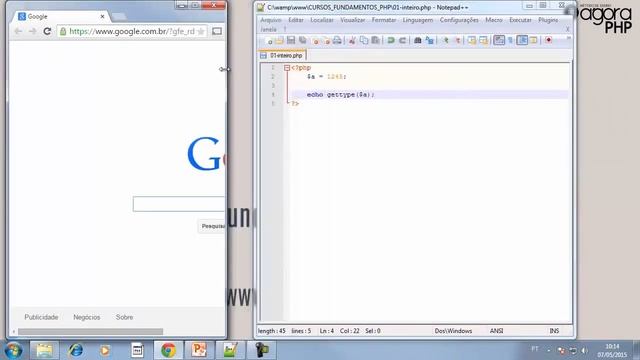Click the Close All toolbar icon
The image size is (640, 360).
coord(327,40)
